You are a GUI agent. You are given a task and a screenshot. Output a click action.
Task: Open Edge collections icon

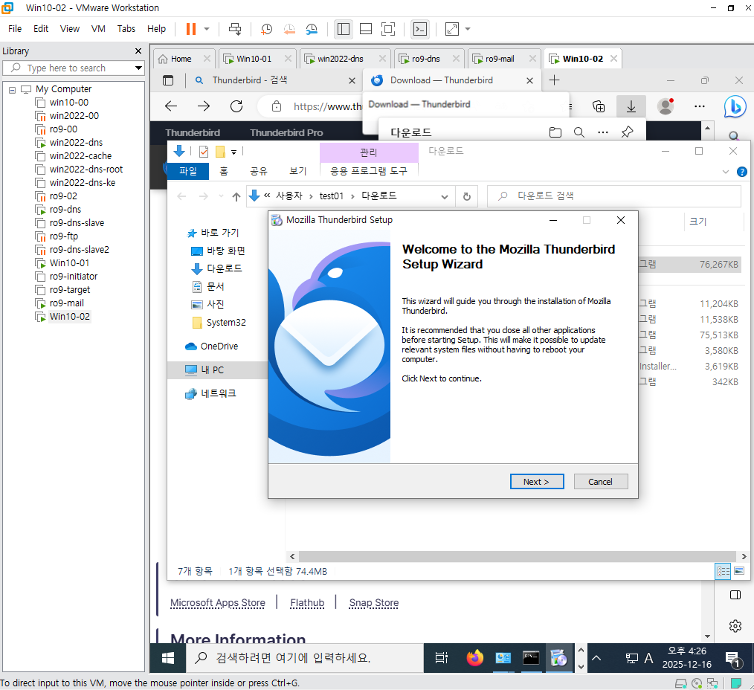coord(599,106)
